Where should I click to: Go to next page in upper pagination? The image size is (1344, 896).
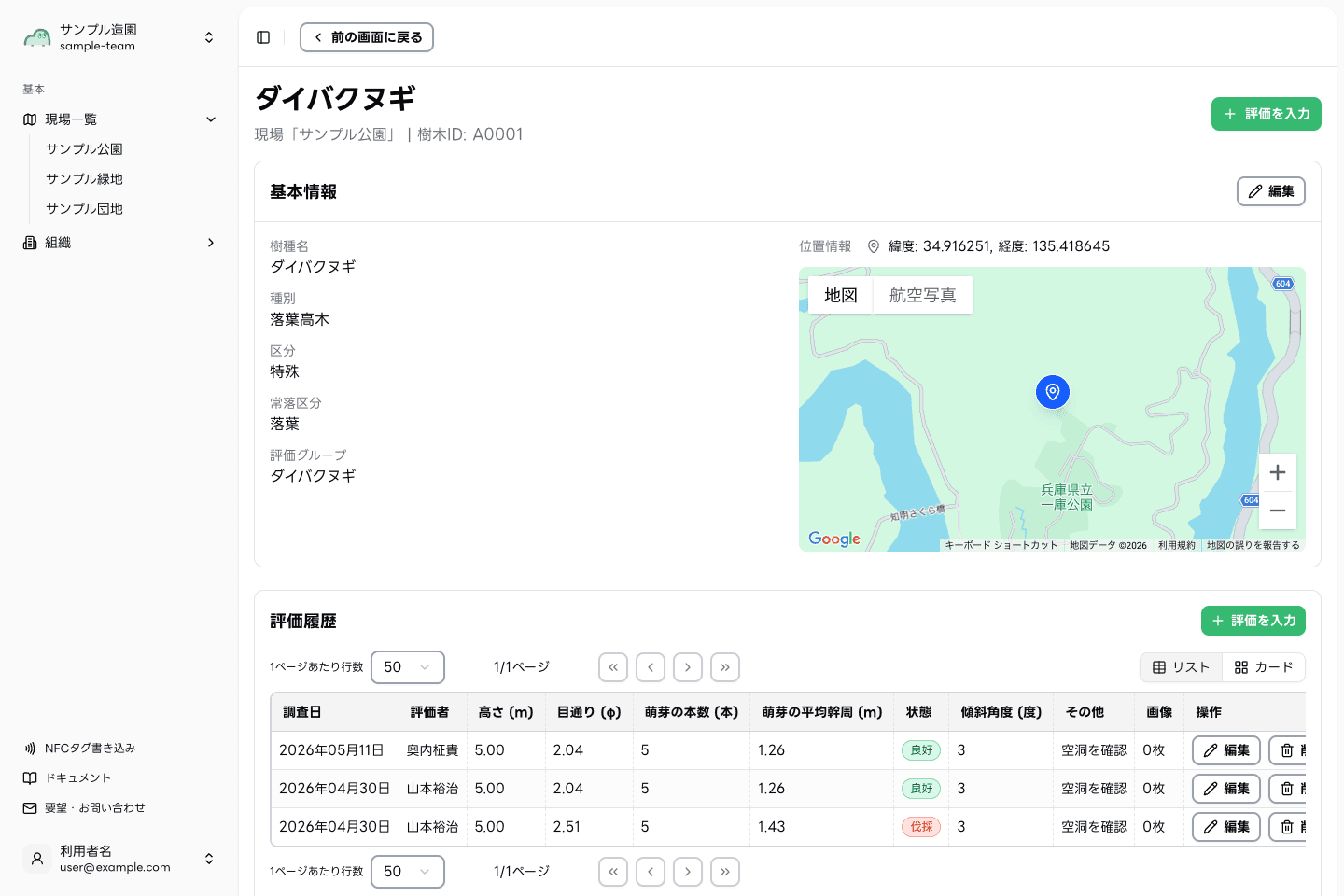pyautogui.click(x=688, y=667)
